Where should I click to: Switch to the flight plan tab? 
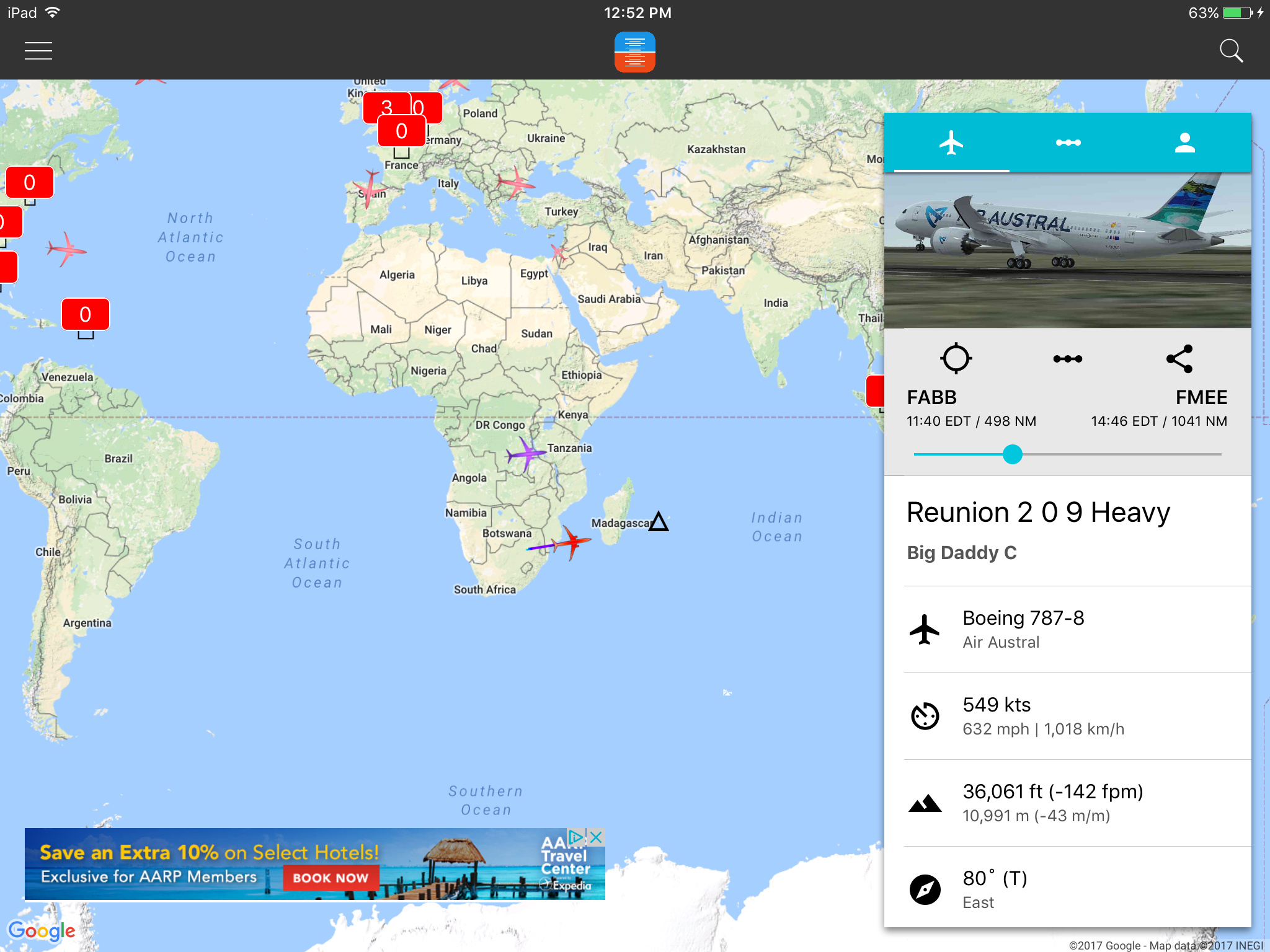1068,143
